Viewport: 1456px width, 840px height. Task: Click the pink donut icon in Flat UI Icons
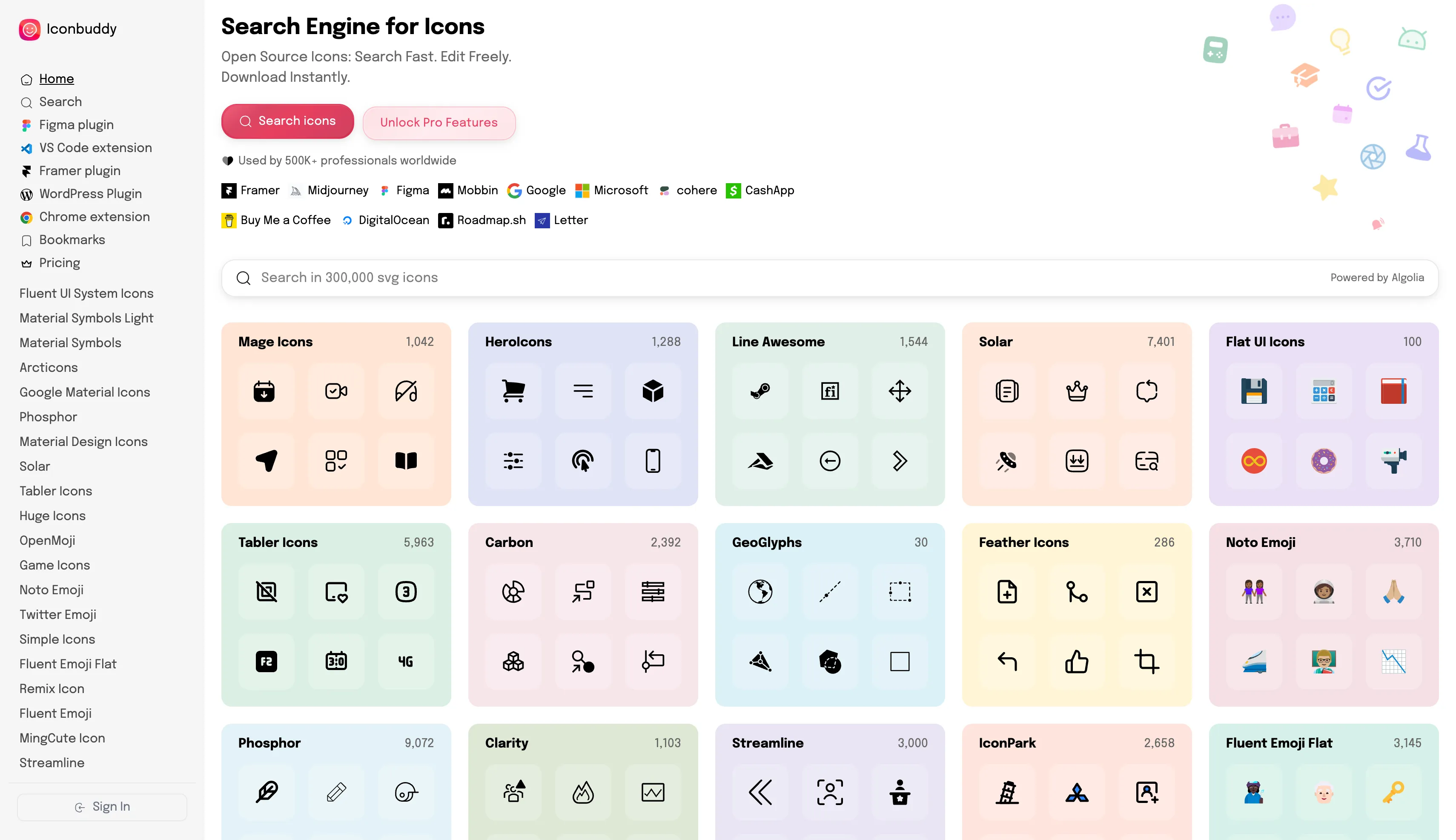(1323, 460)
